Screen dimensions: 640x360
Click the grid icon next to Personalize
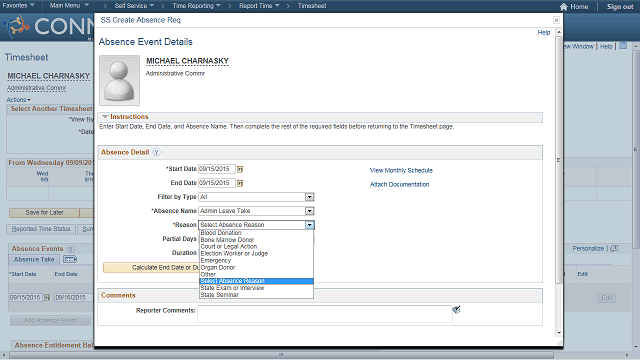point(614,248)
